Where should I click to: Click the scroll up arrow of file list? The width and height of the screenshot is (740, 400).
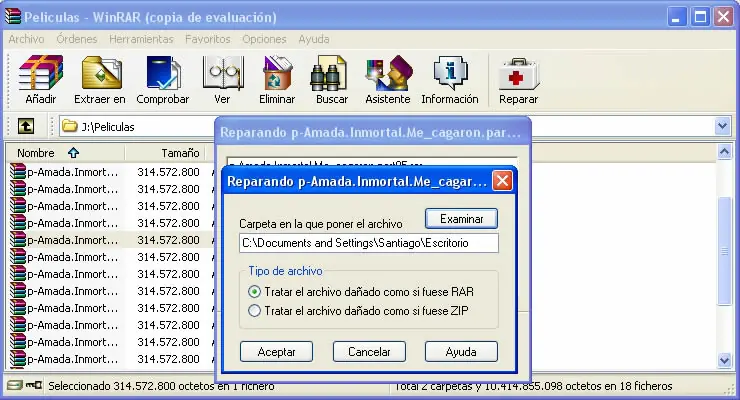point(724,151)
